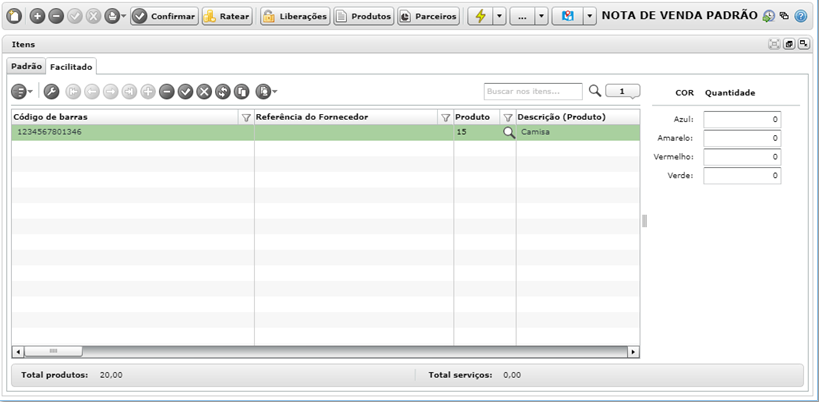This screenshot has width=819, height=402.
Task: Click the Produto cell with value 15
Action: pos(477,133)
